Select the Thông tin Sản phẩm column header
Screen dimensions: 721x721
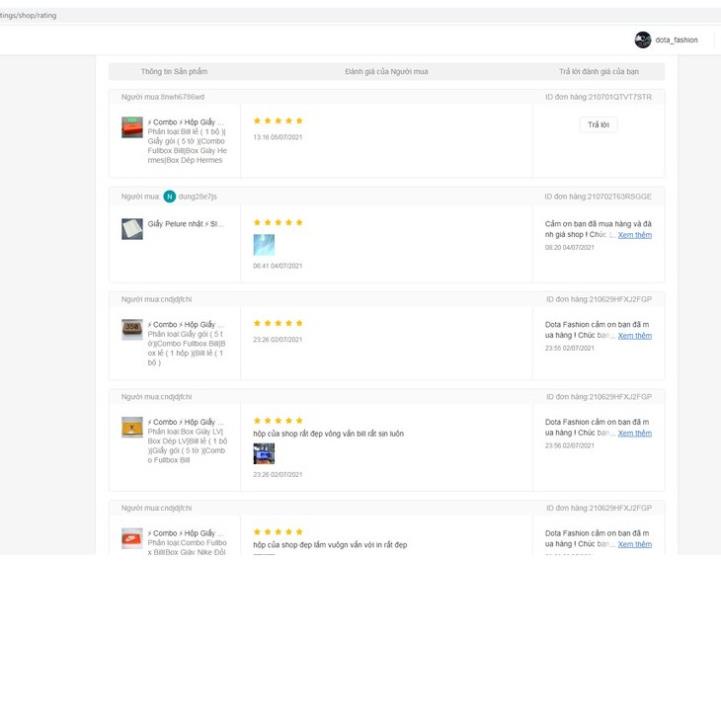(x=174, y=71)
